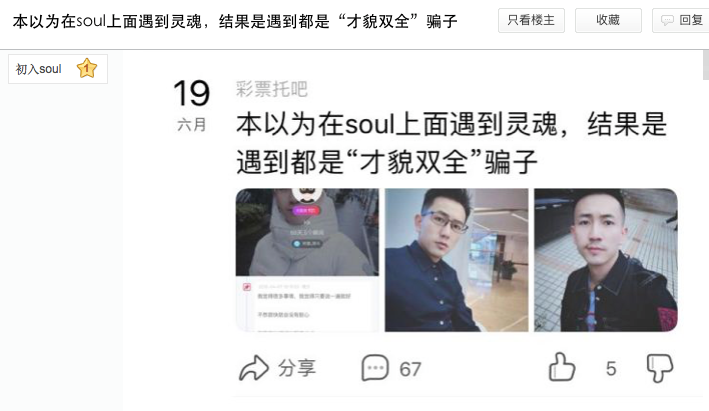Click the share arrow icon

[254, 368]
